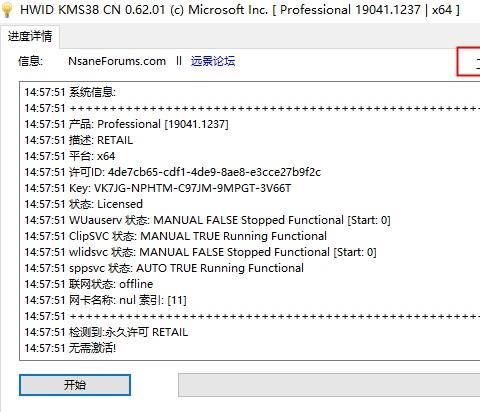Viewport: 480px width, 412px height.
Task: Open the 远景论坛 link
Action: coord(213,61)
